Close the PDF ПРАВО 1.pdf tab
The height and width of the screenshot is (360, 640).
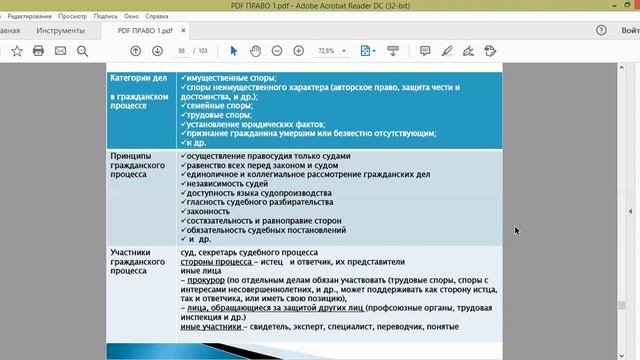pyautogui.click(x=183, y=31)
